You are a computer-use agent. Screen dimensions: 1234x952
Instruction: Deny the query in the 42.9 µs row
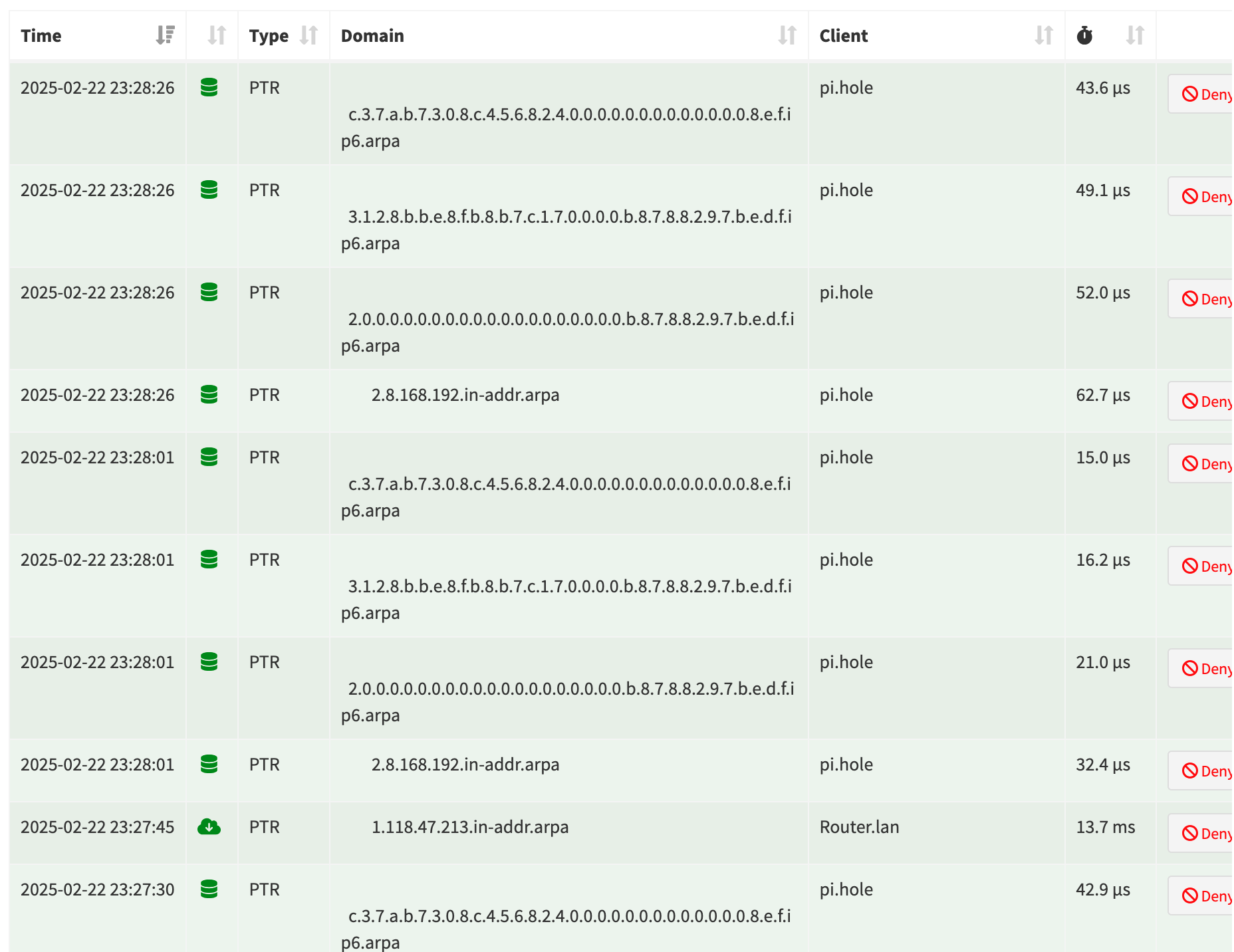coord(1201,896)
